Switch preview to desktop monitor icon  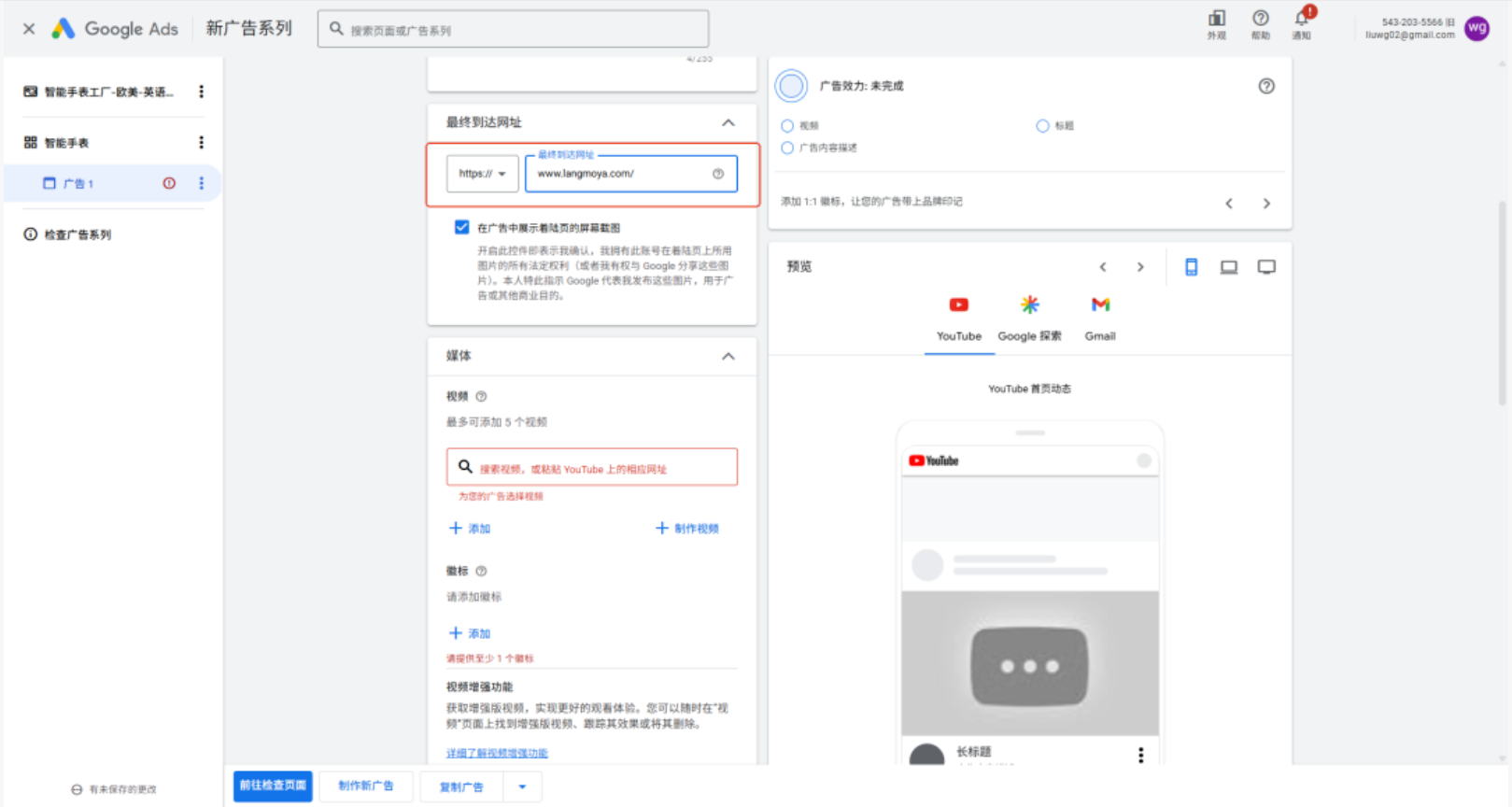point(1265,267)
